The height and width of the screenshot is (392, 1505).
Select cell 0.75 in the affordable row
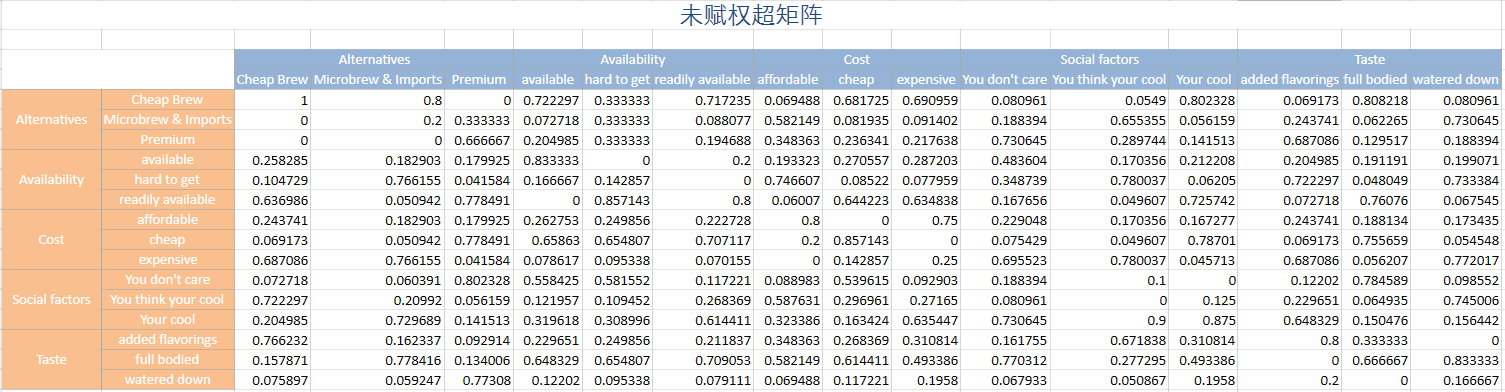[x=926, y=220]
